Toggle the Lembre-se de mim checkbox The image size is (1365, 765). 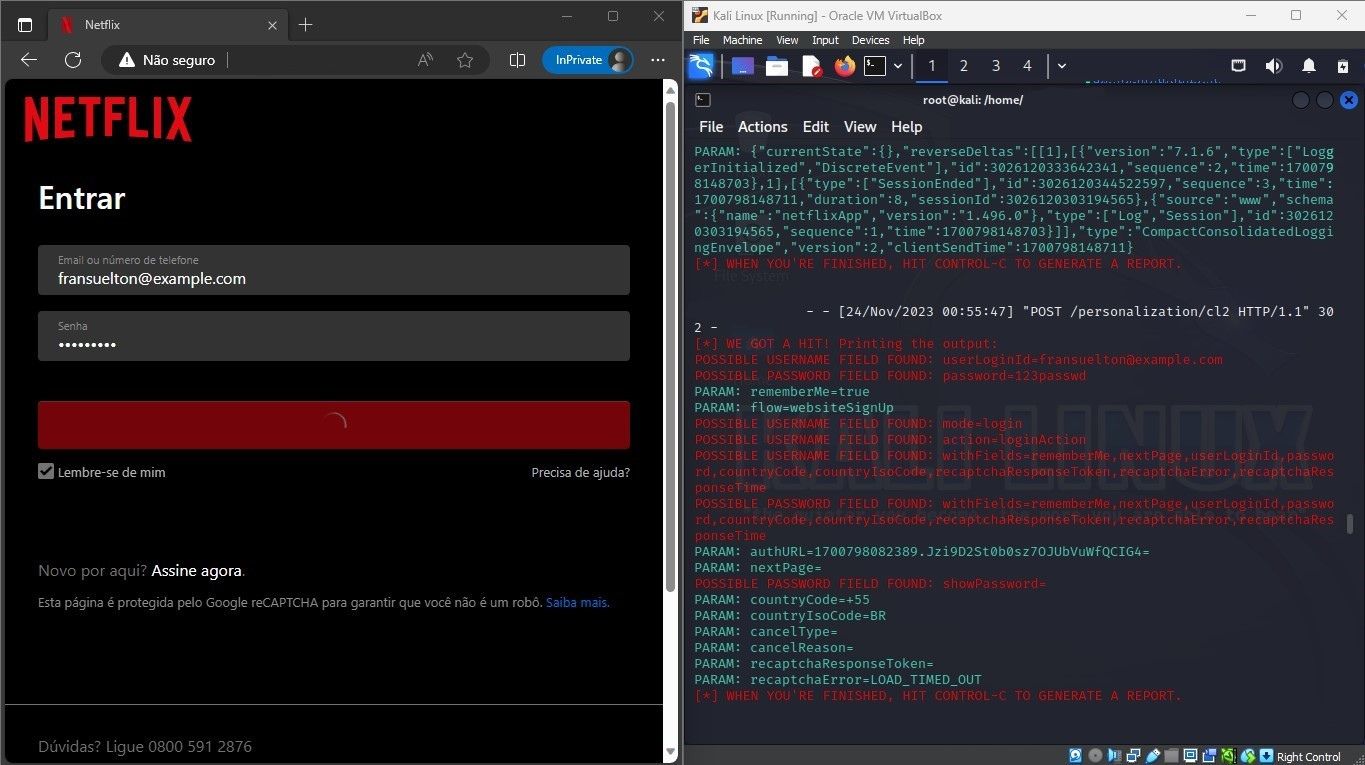[46, 471]
